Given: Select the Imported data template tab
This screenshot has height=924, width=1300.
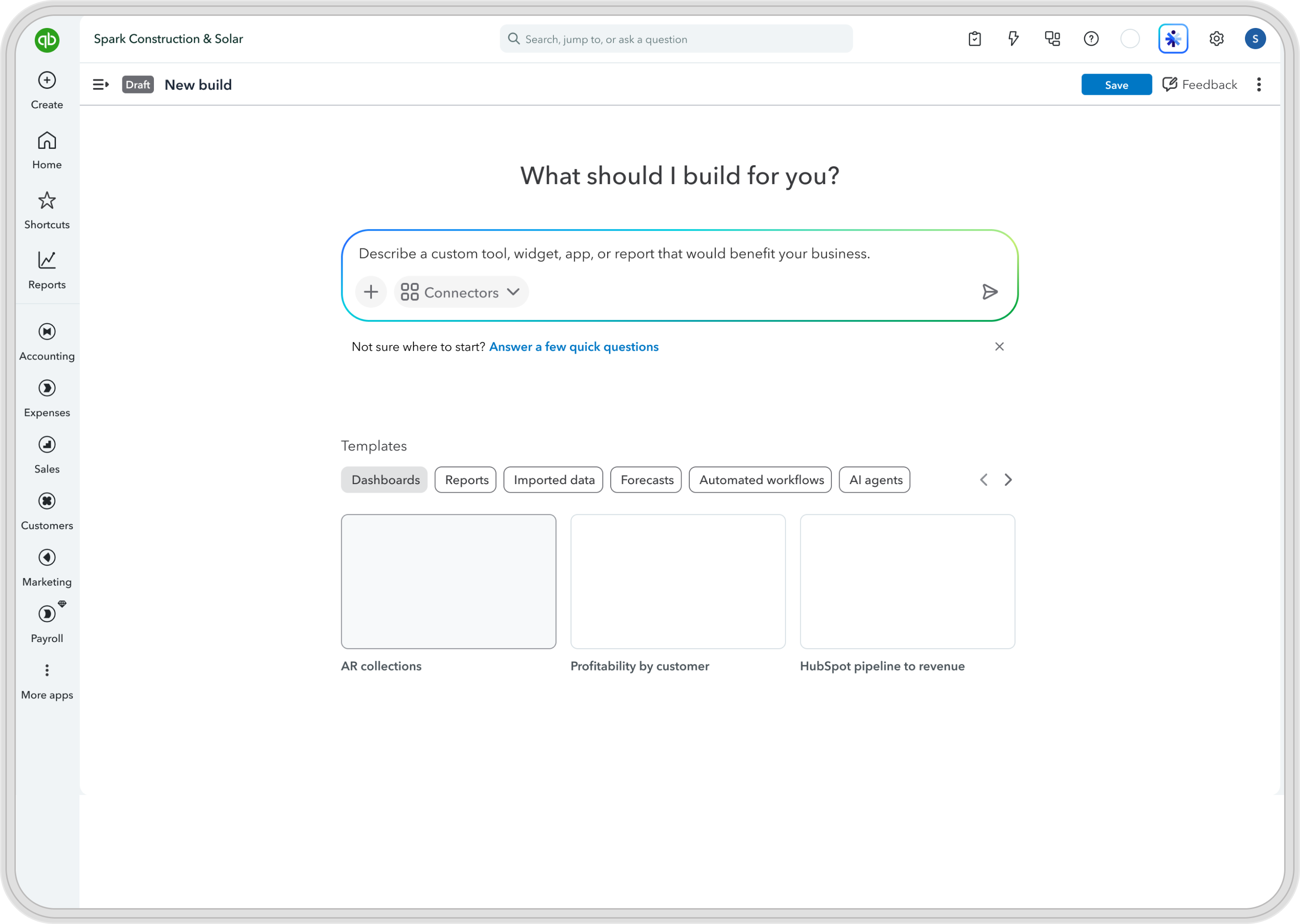Looking at the screenshot, I should pos(553,480).
